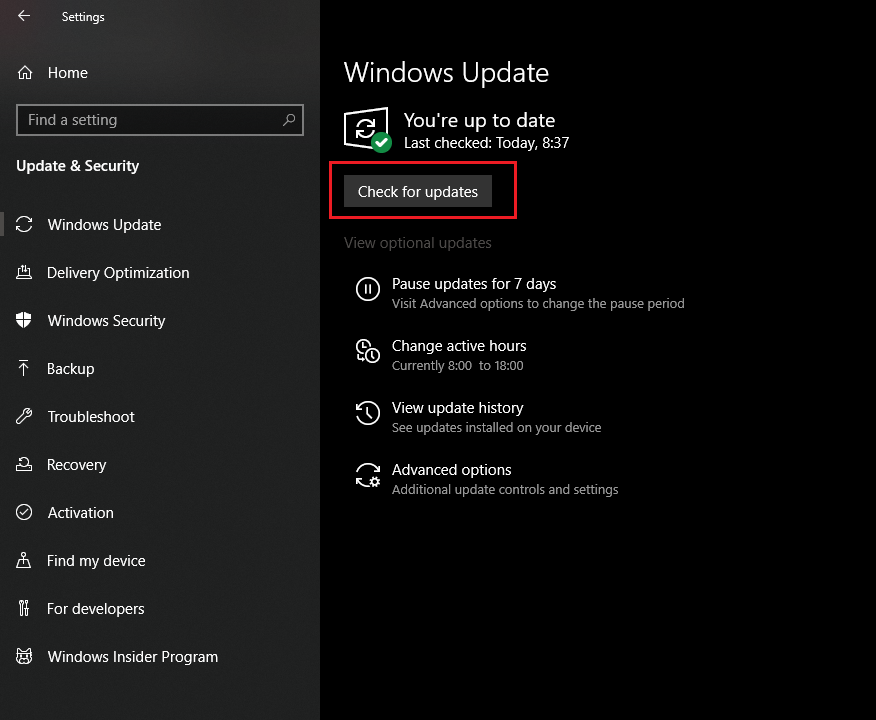Viewport: 876px width, 720px height.
Task: Click the Advanced options gear-sync icon
Action: pos(368,475)
